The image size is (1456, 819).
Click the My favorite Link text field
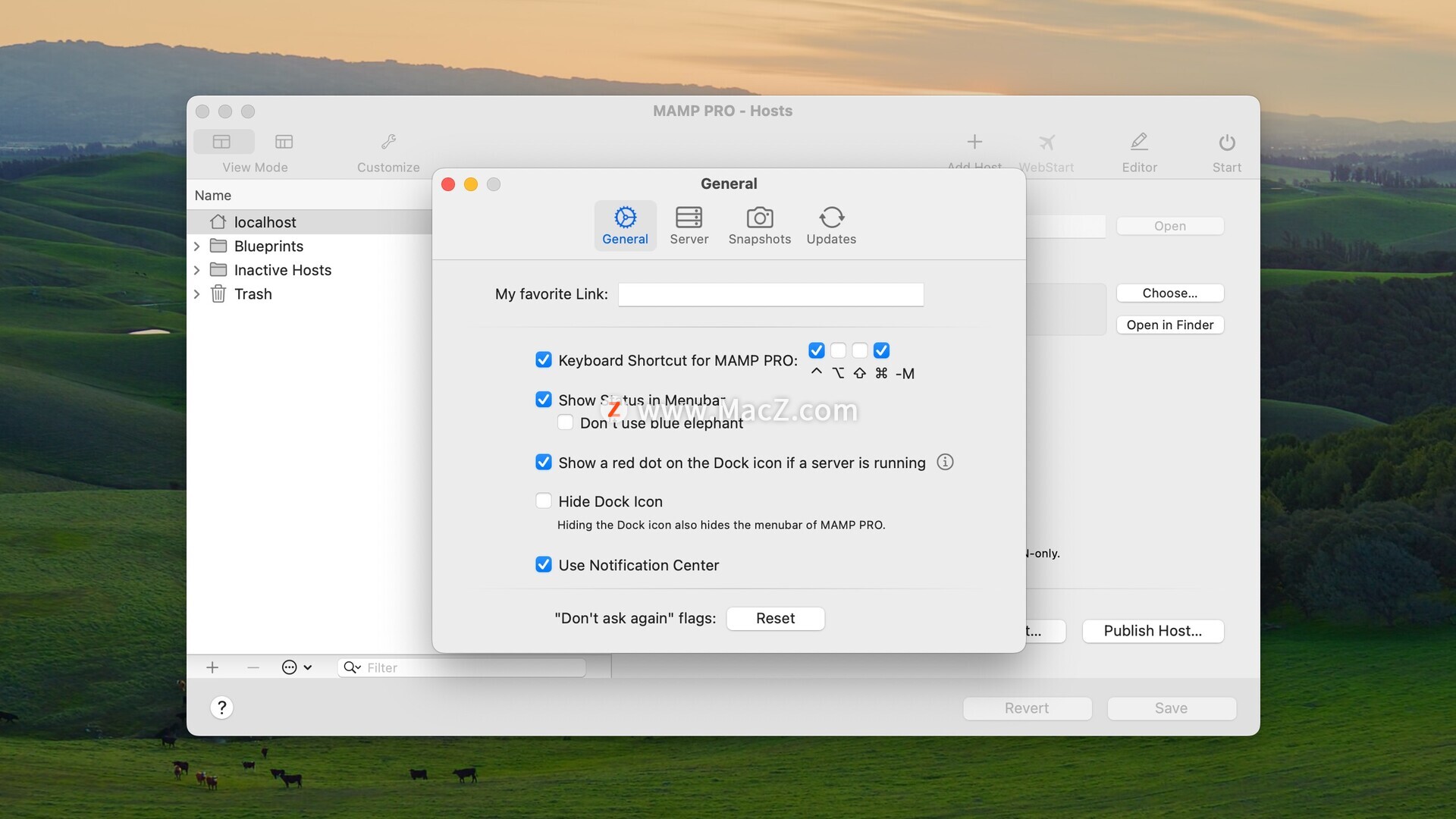pos(770,294)
